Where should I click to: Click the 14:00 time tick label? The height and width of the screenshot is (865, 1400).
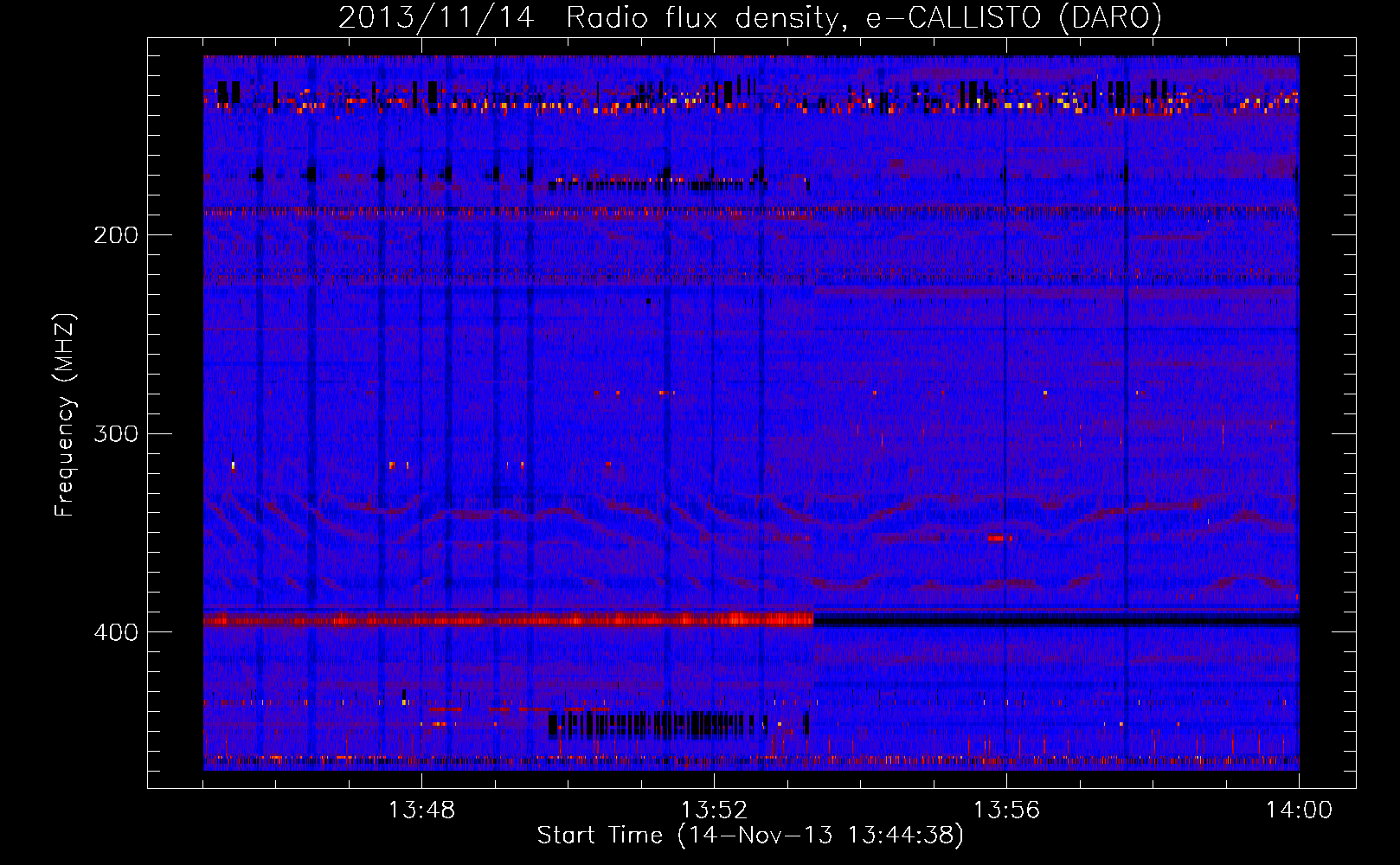click(1299, 811)
